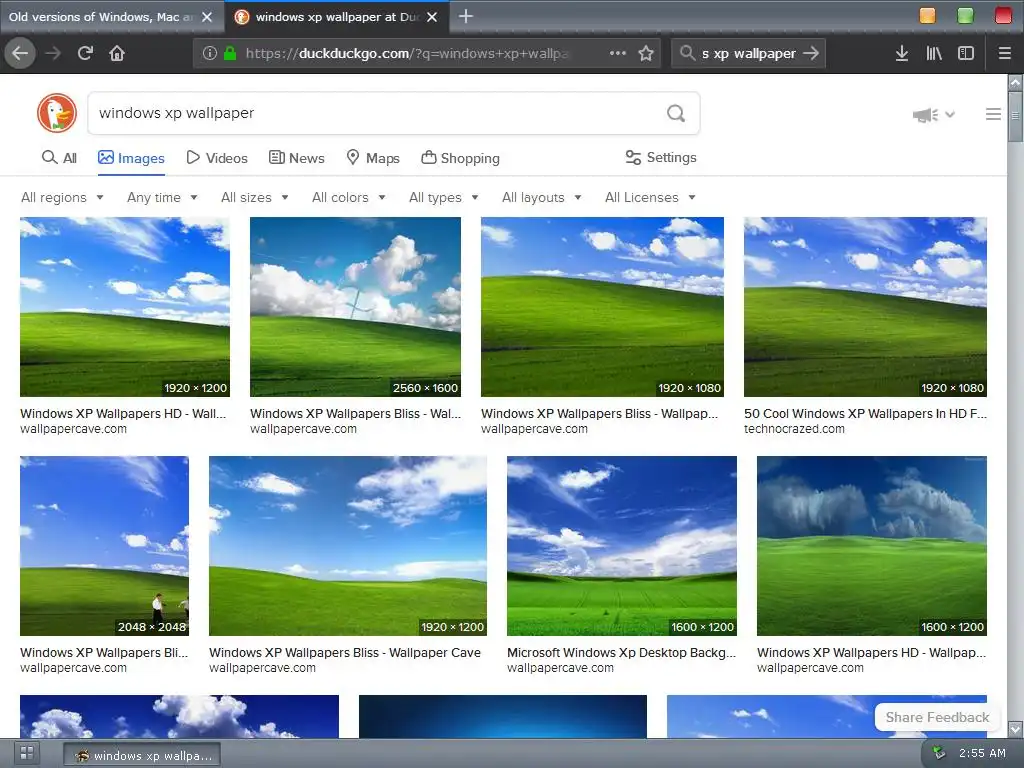1024x768 pixels.
Task: Switch to Videos search tab
Action: click(x=217, y=157)
